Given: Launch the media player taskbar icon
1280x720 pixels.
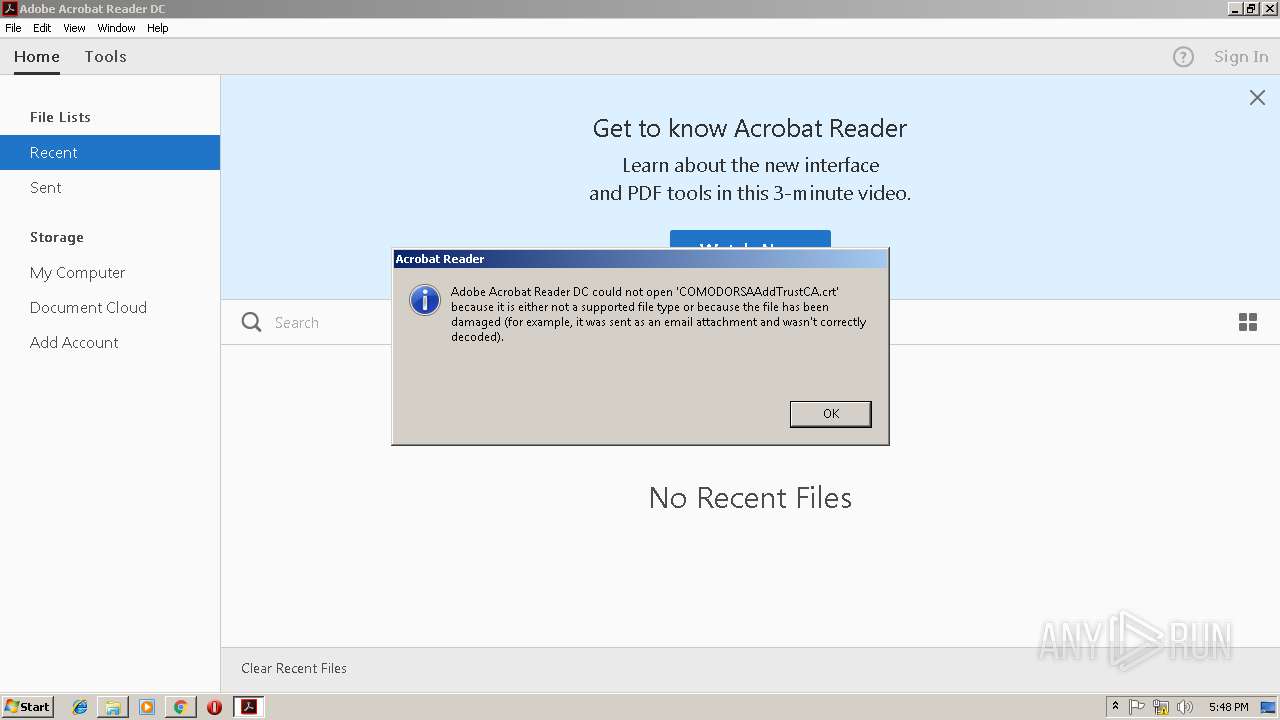Looking at the screenshot, I should click(x=147, y=707).
